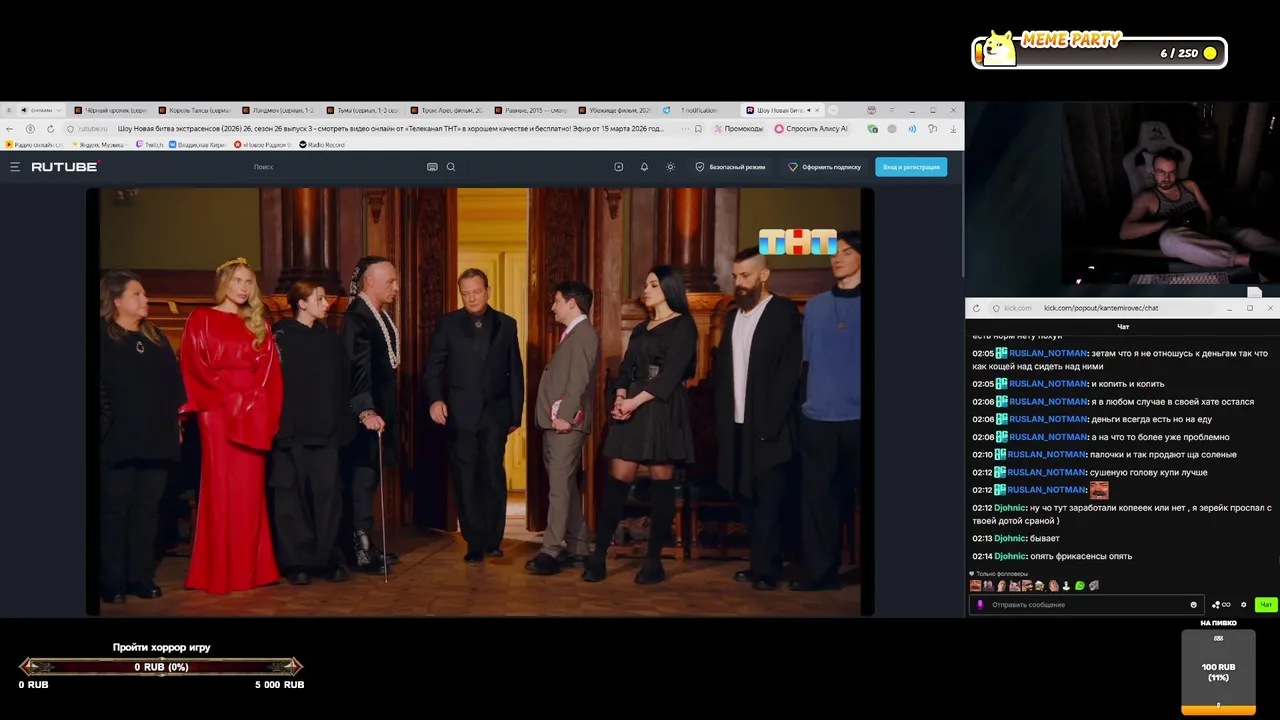Click the site protection shield in address bar
The width and height of the screenshot is (1280, 720).
point(71,129)
